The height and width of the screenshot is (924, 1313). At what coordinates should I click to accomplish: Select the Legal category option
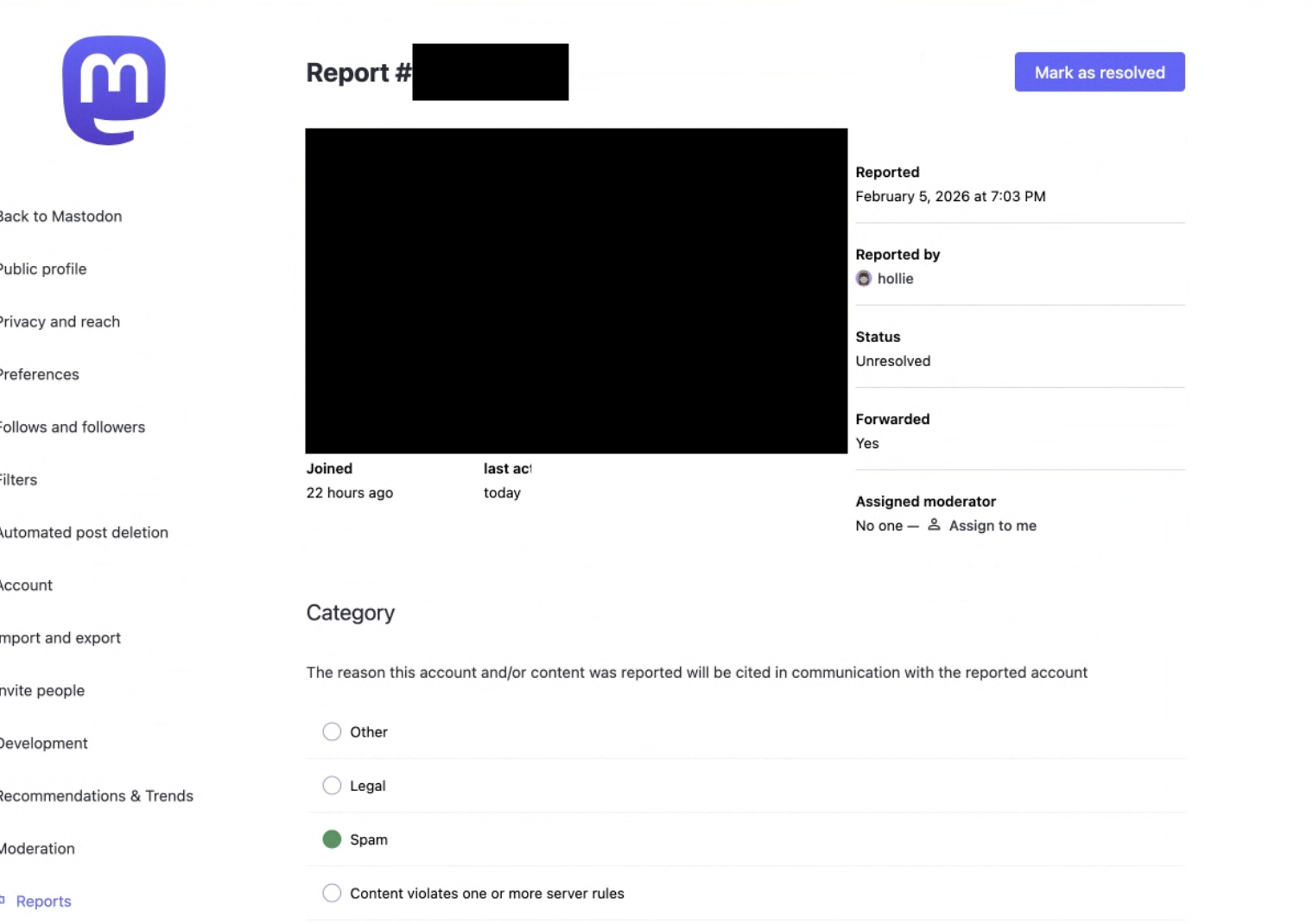pyautogui.click(x=332, y=786)
